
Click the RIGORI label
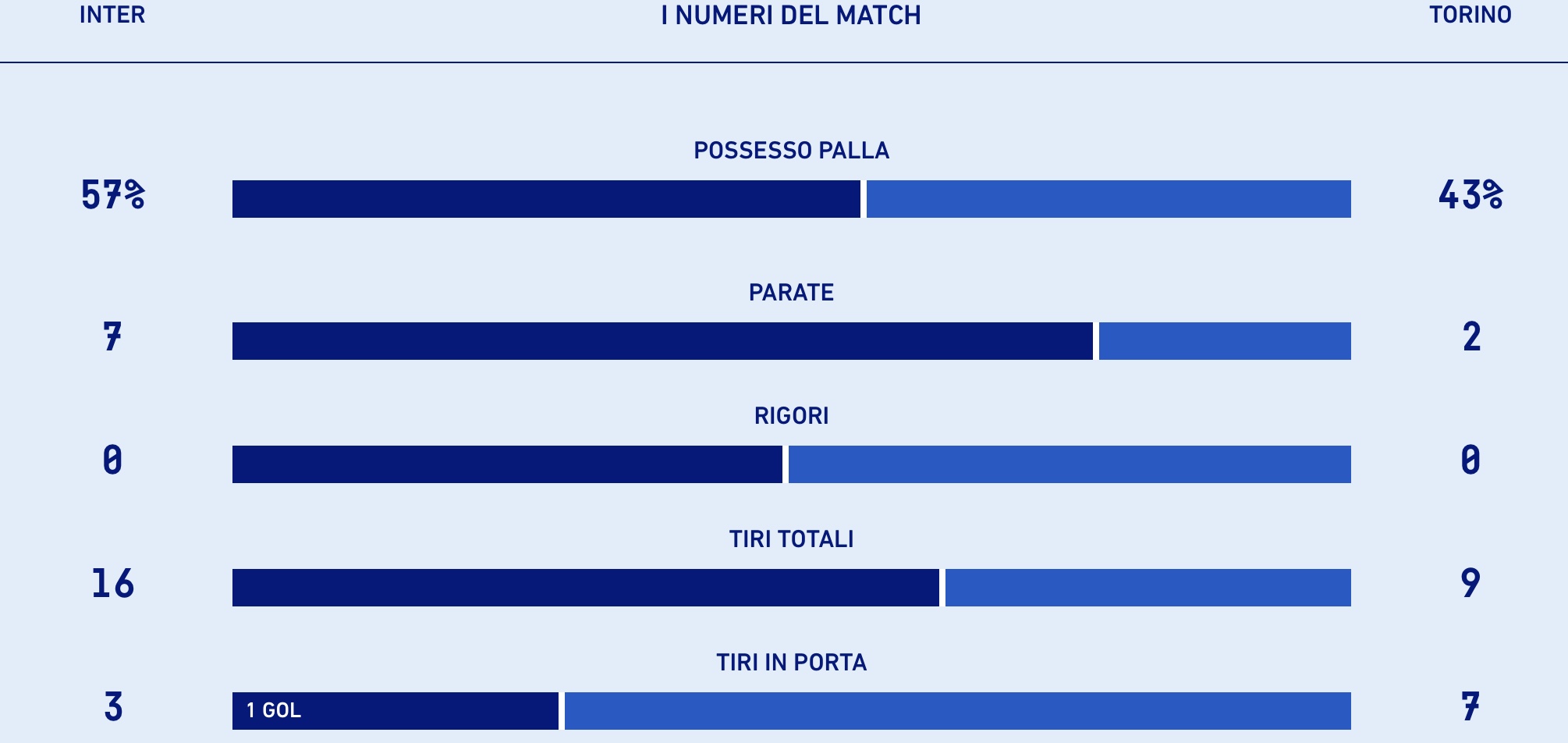[x=791, y=415]
